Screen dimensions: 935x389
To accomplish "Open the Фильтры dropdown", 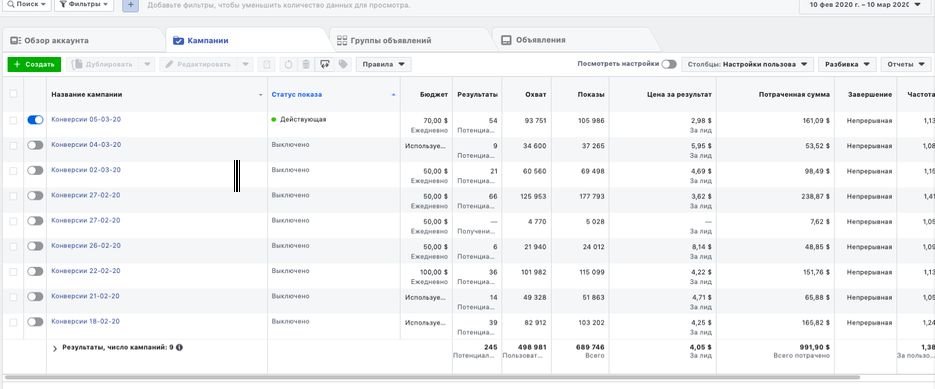I will [x=84, y=5].
